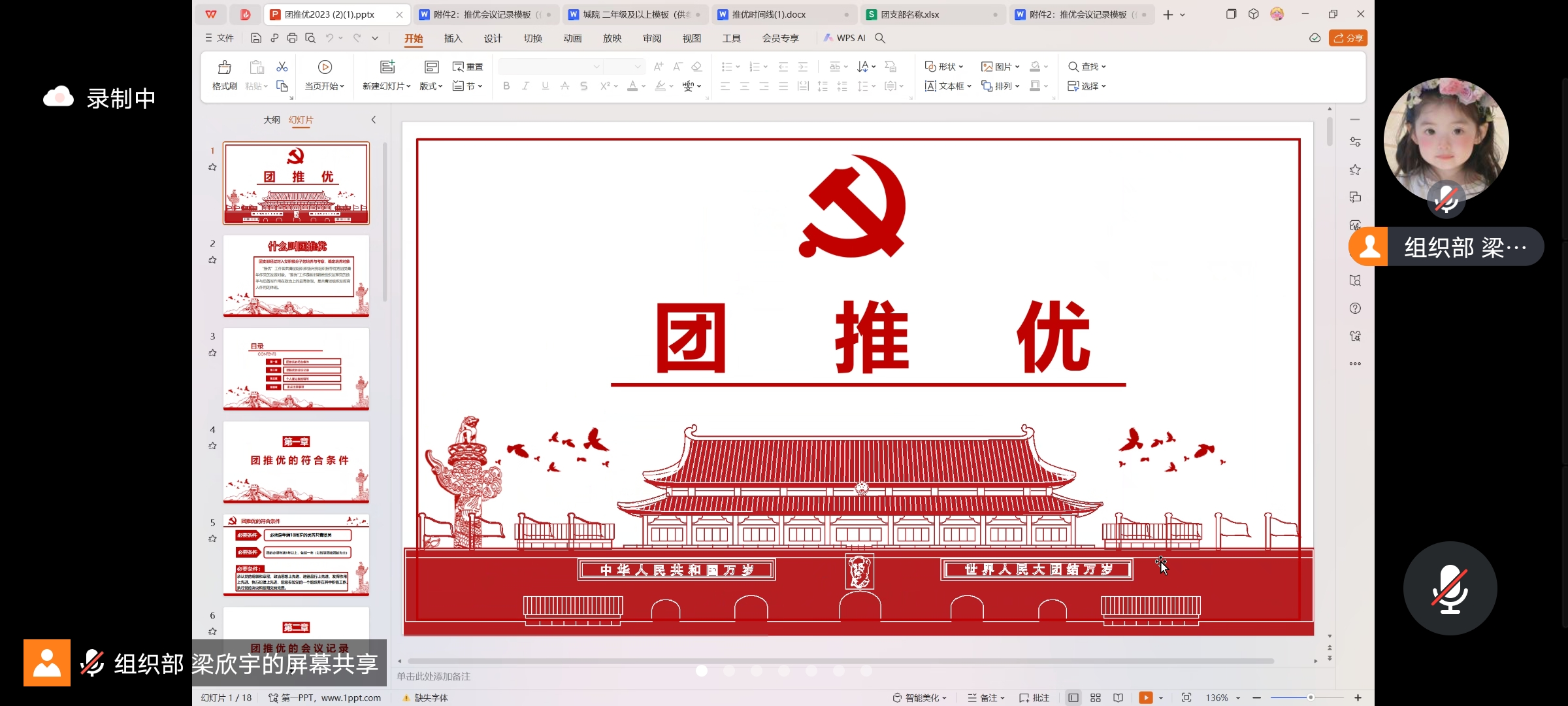
Task: Click the Missing Fonts (缺失字体) warning
Action: pos(425,698)
